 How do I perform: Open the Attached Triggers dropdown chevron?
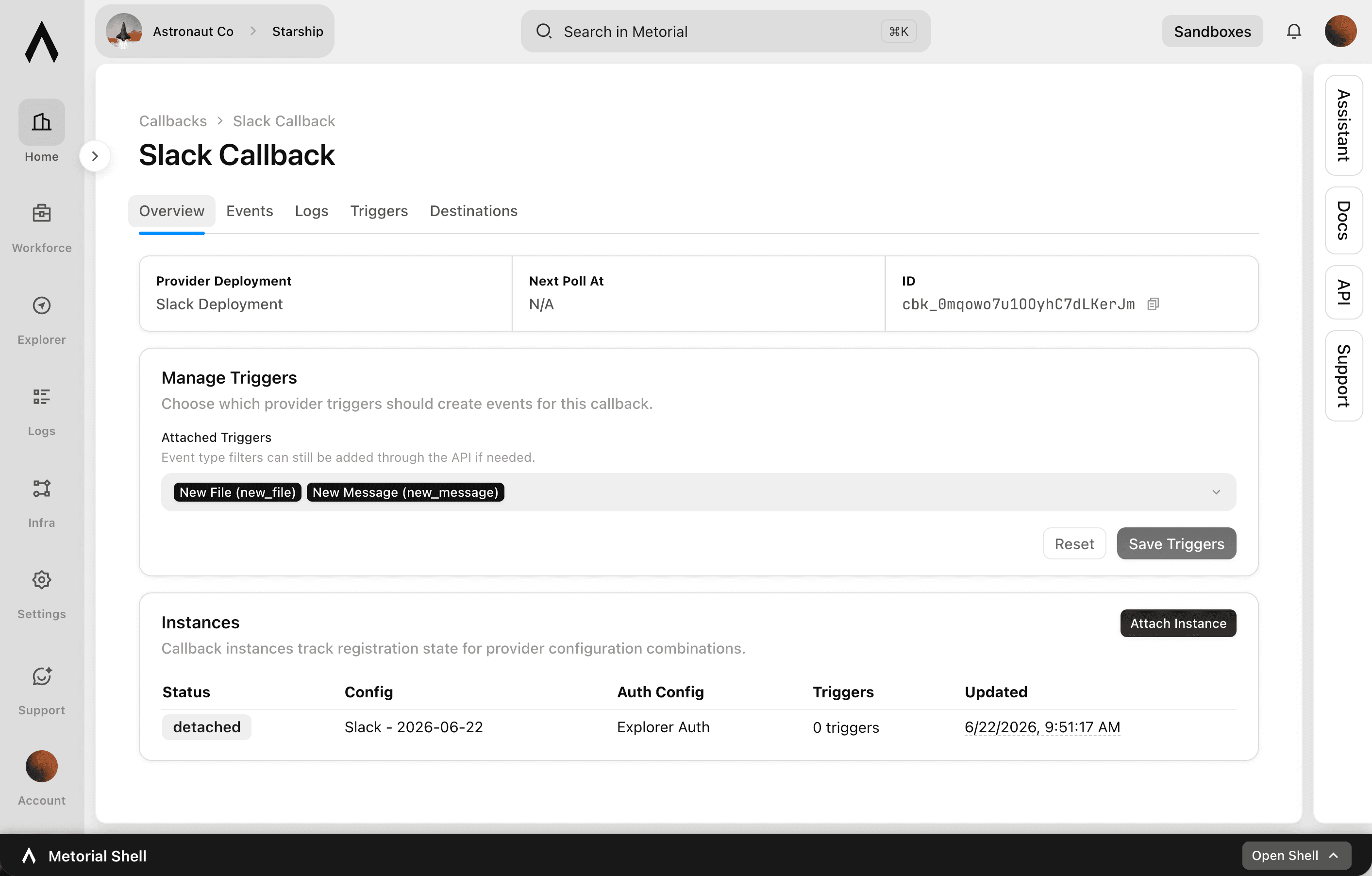(1216, 492)
